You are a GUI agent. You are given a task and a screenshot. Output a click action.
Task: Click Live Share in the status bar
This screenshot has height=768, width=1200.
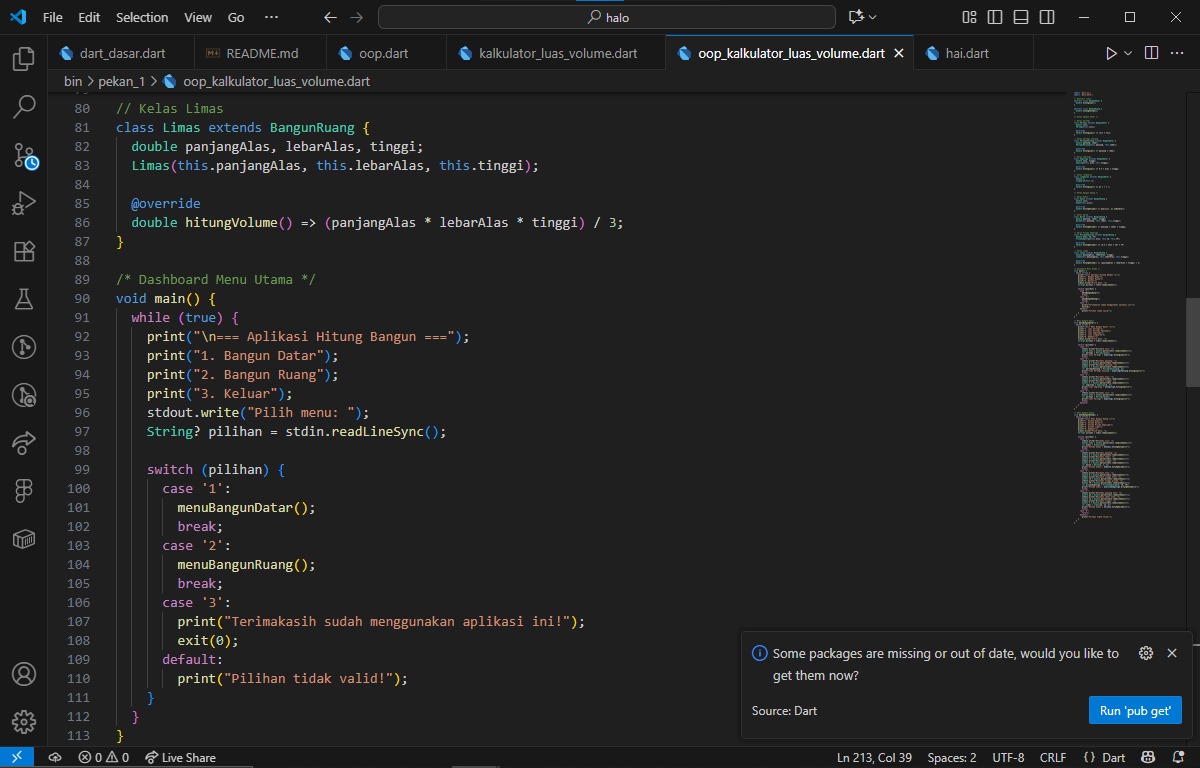coord(180,758)
